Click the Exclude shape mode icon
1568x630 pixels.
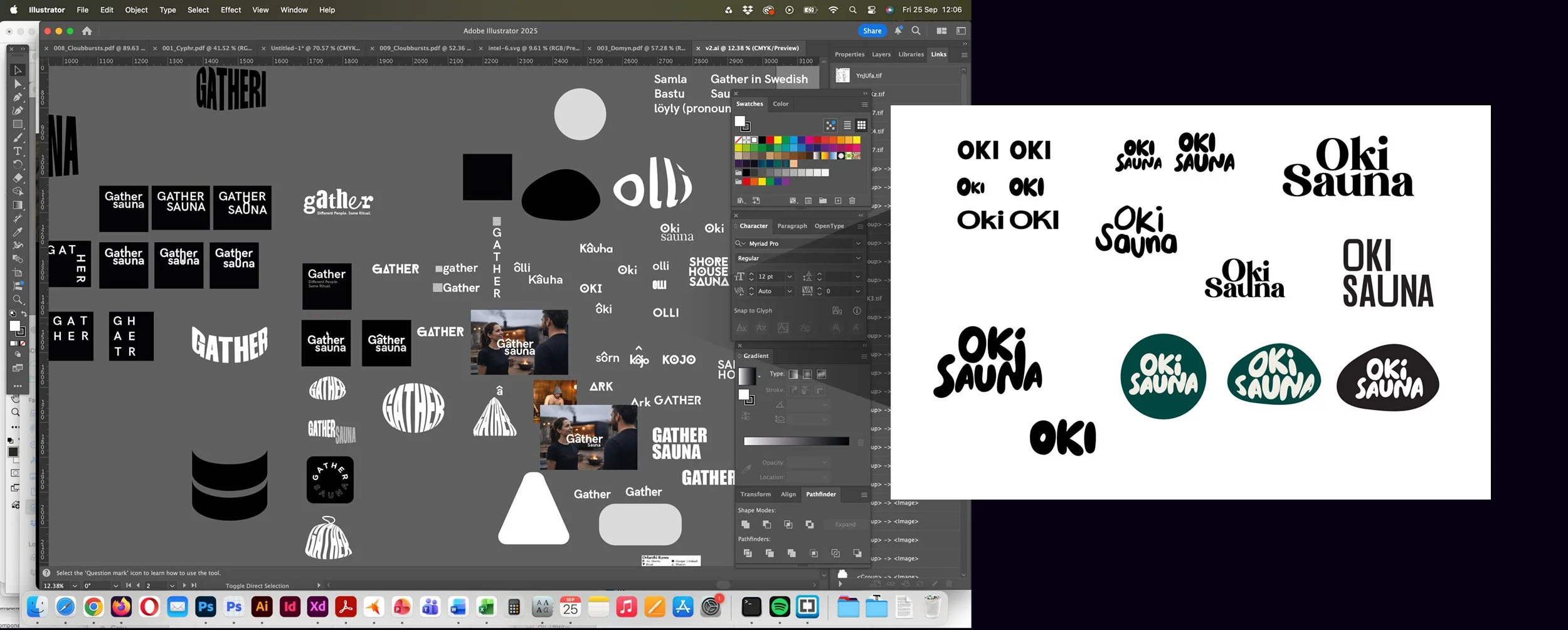[x=810, y=525]
